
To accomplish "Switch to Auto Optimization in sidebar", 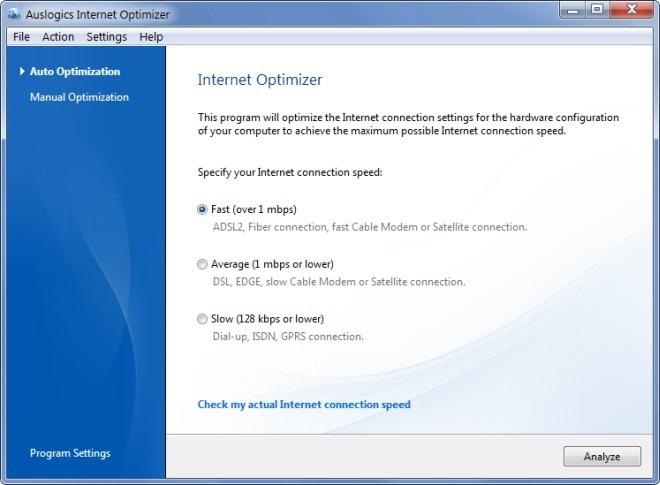I will (x=75, y=72).
